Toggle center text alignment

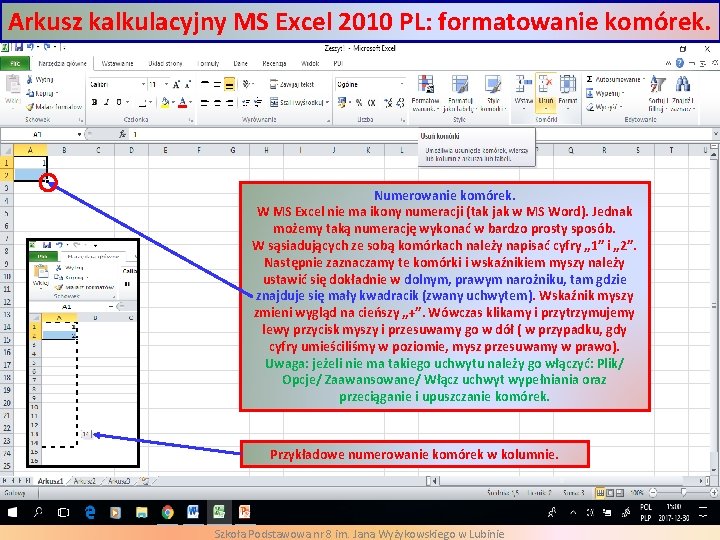pyautogui.click(x=217, y=102)
